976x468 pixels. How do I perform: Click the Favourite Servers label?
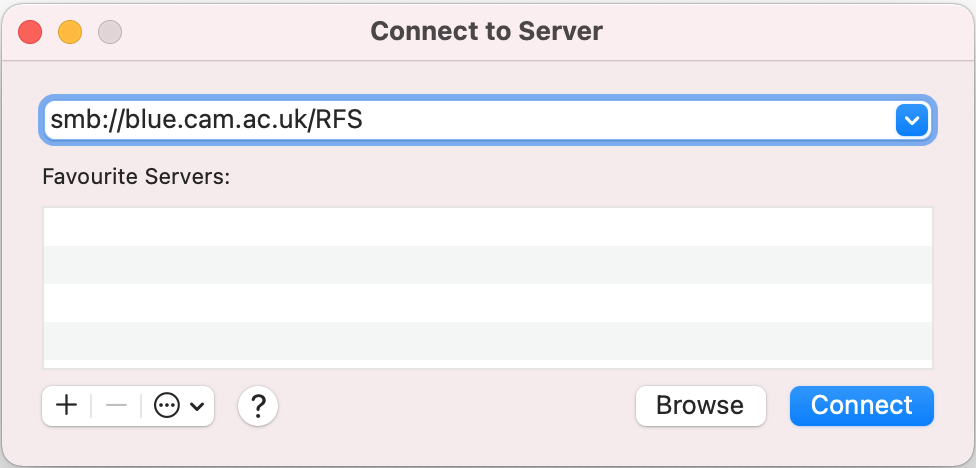click(x=136, y=177)
